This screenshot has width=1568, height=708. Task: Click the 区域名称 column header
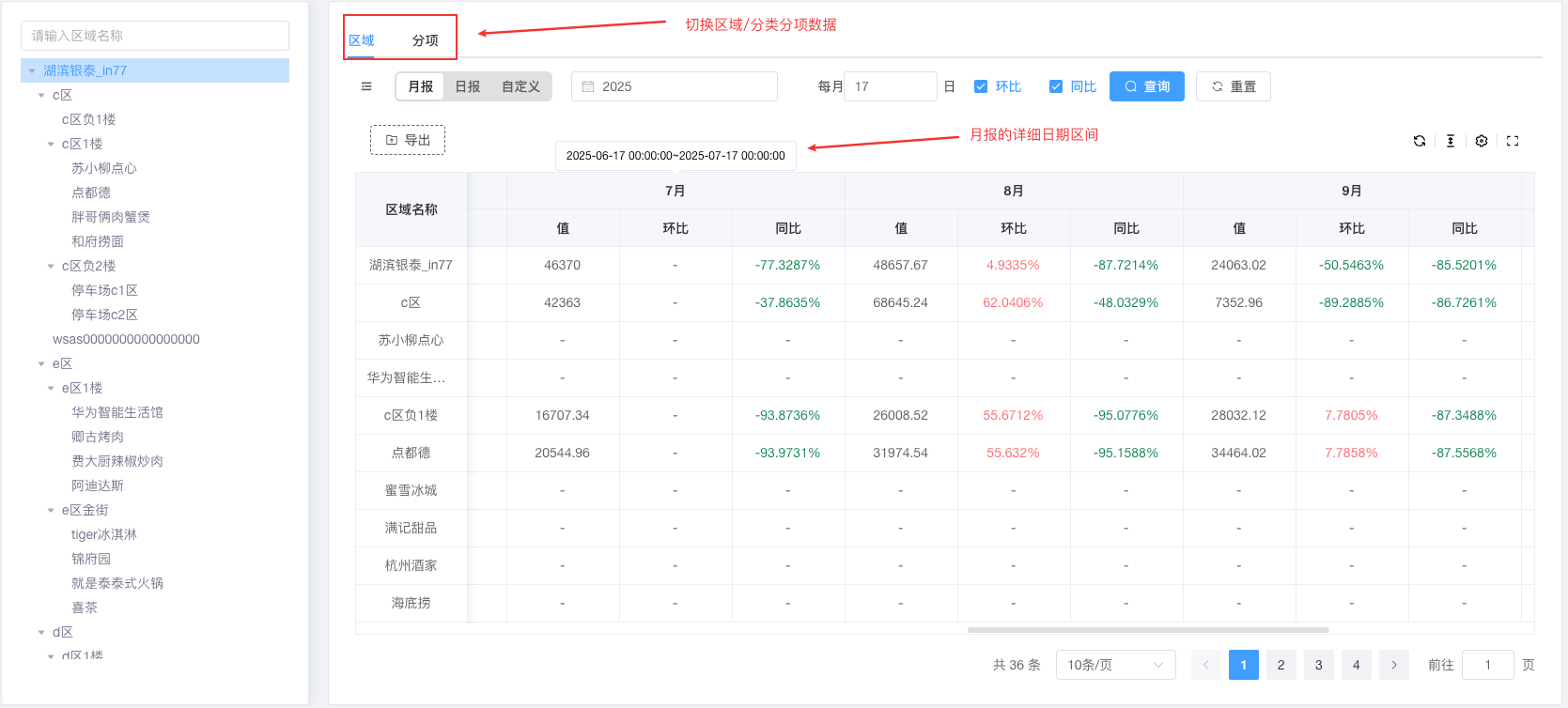tap(411, 209)
